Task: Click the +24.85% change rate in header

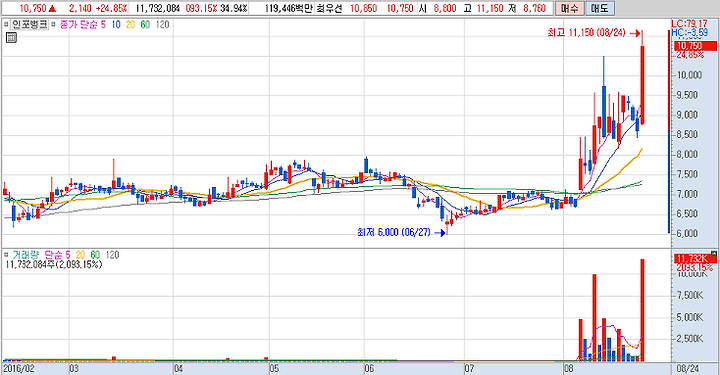Action: 111,8
